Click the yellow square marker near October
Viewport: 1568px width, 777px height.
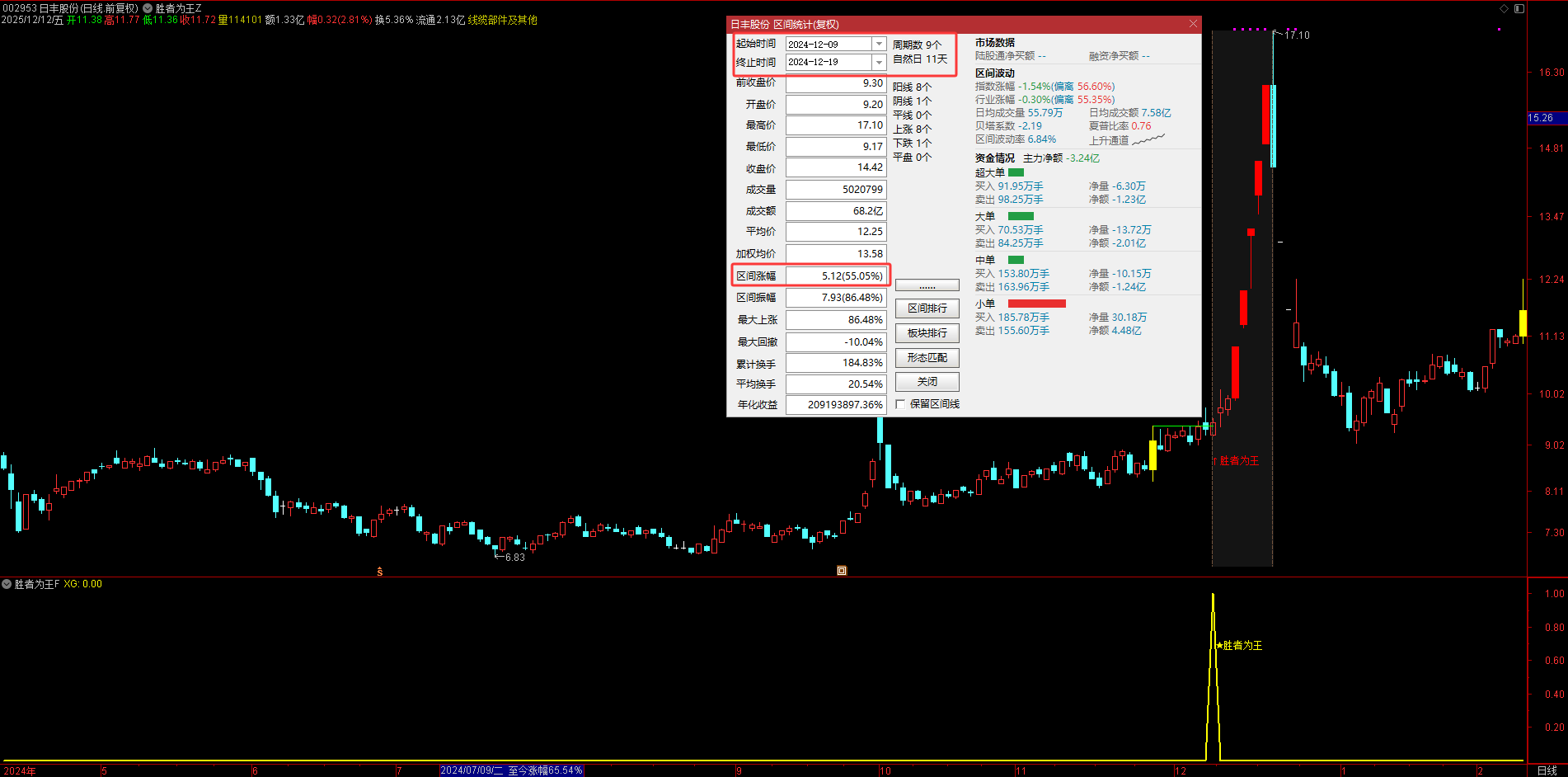pyautogui.click(x=842, y=571)
